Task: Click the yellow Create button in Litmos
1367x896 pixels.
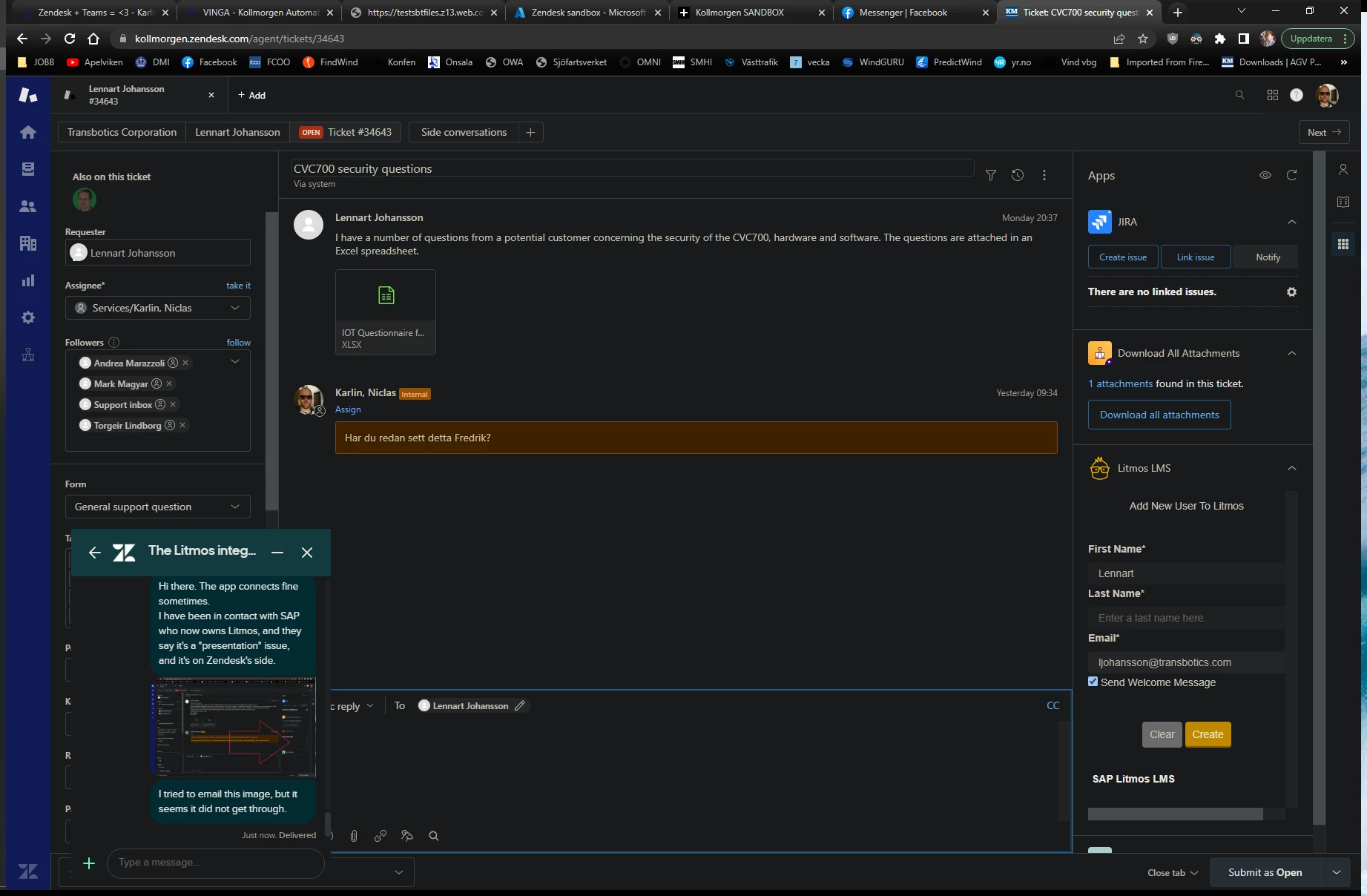Action: (x=1208, y=734)
